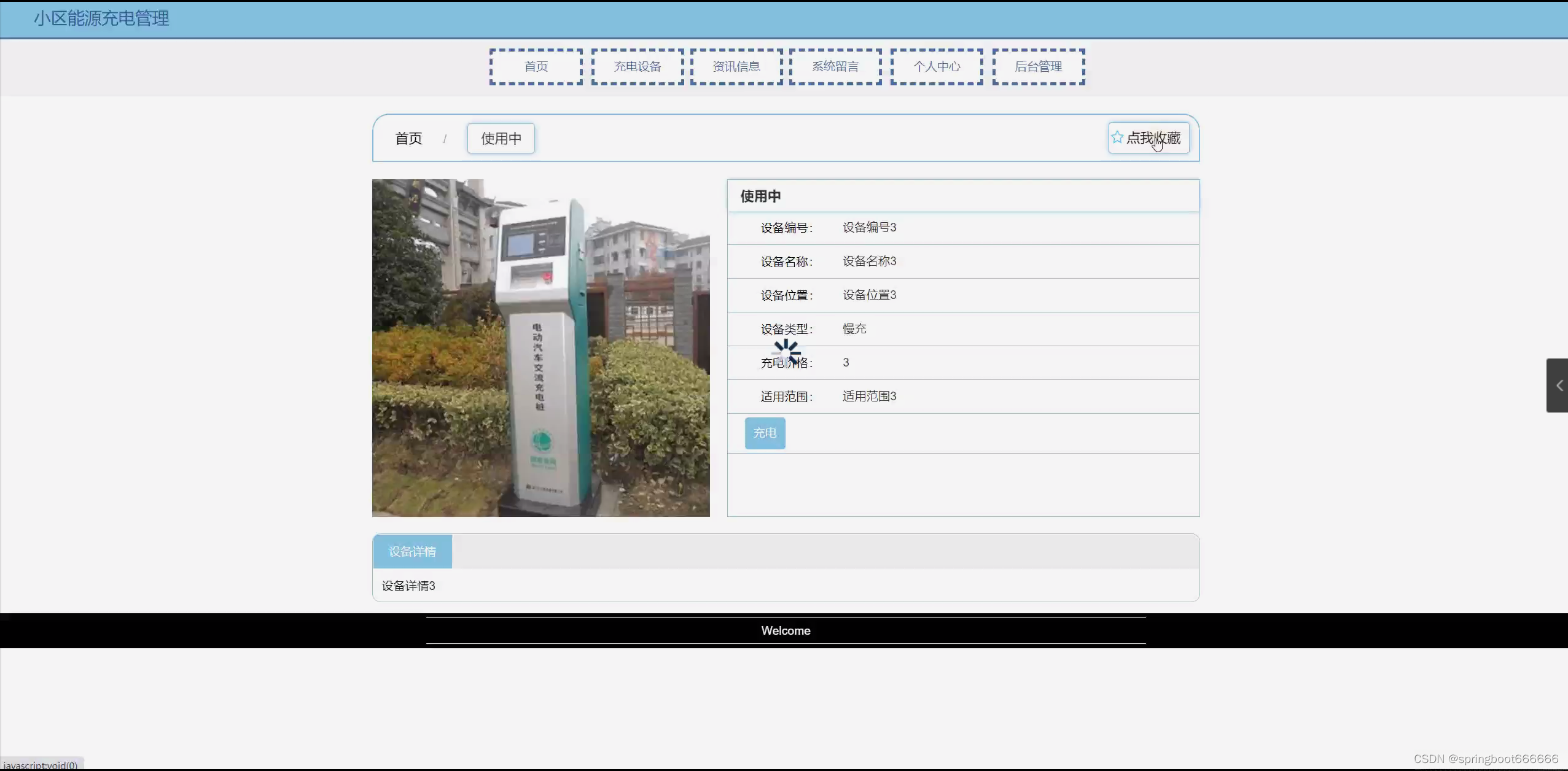Viewport: 1568px width, 771px height.
Task: Open 个人中心 navigation item
Action: pos(936,67)
